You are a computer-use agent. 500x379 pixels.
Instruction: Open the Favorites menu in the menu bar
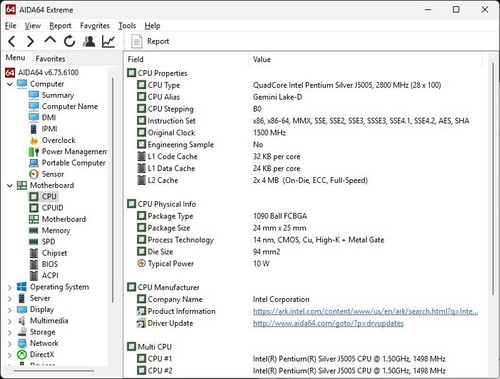coord(95,26)
